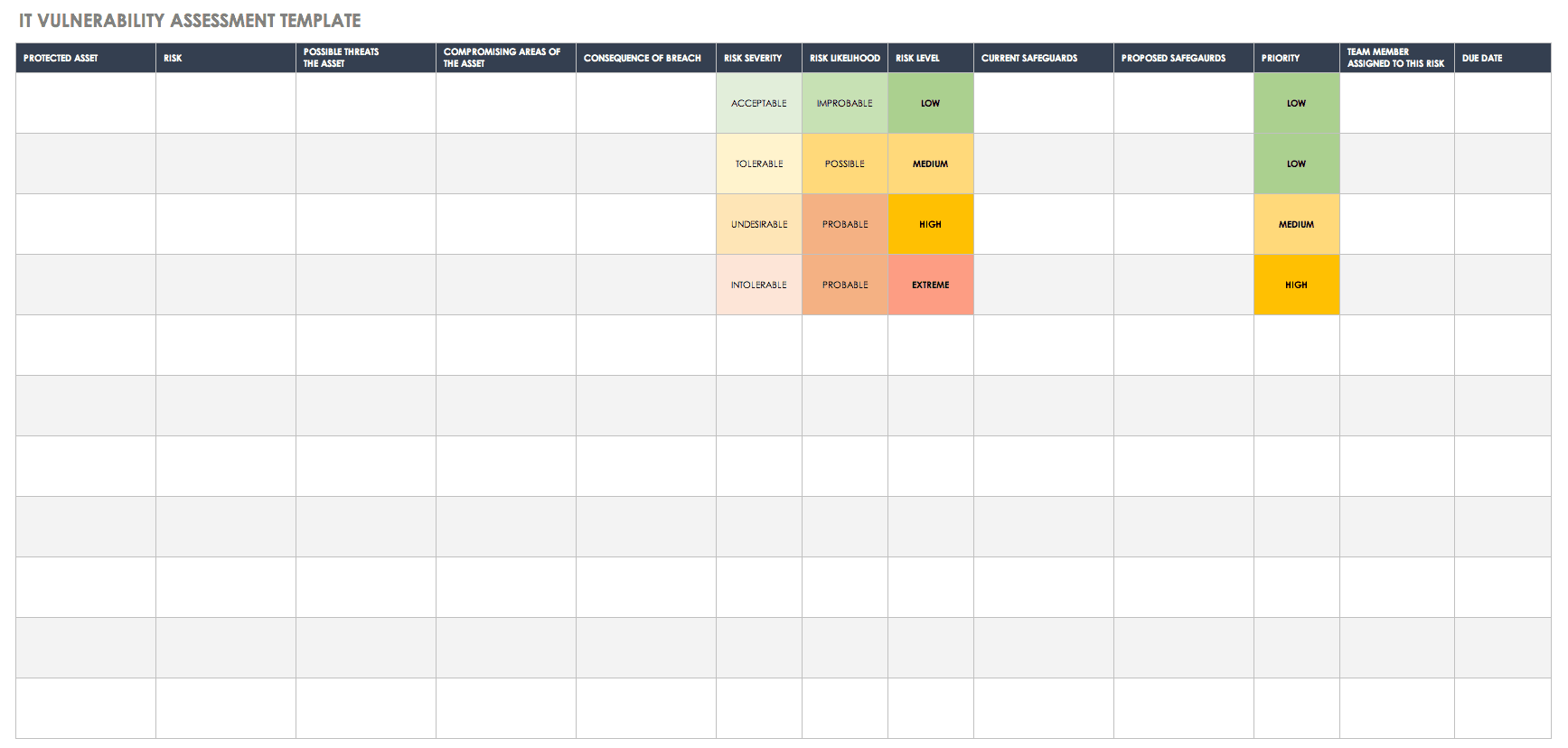Viewport: 1568px width, 748px height.
Task: Select the Improbable likelihood cell
Action: click(x=844, y=104)
